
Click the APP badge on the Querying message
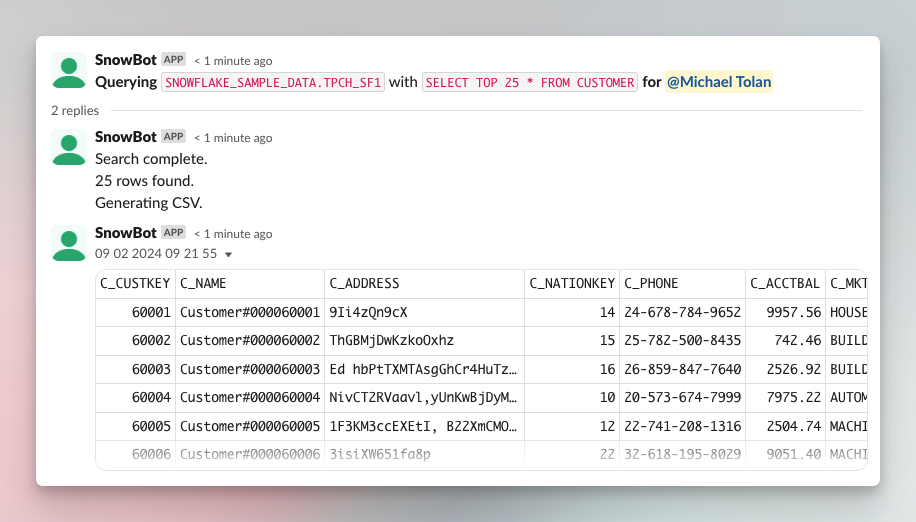(x=174, y=60)
